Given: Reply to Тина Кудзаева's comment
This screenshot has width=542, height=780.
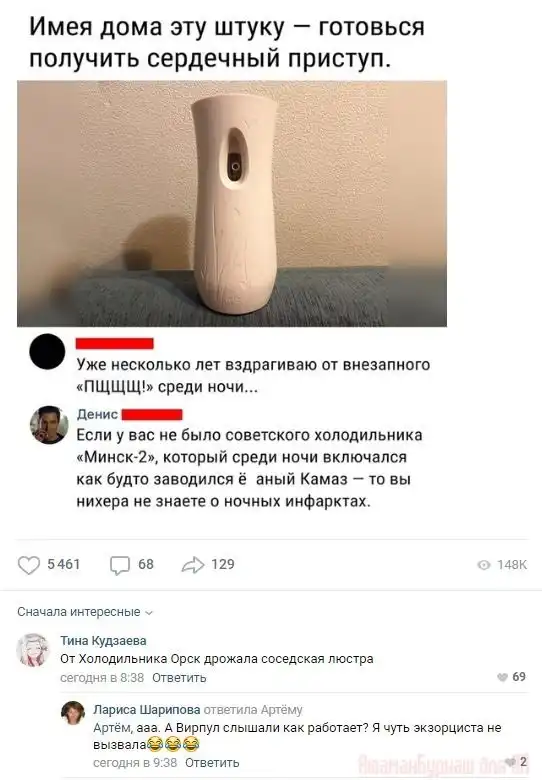Looking at the screenshot, I should 179,678.
